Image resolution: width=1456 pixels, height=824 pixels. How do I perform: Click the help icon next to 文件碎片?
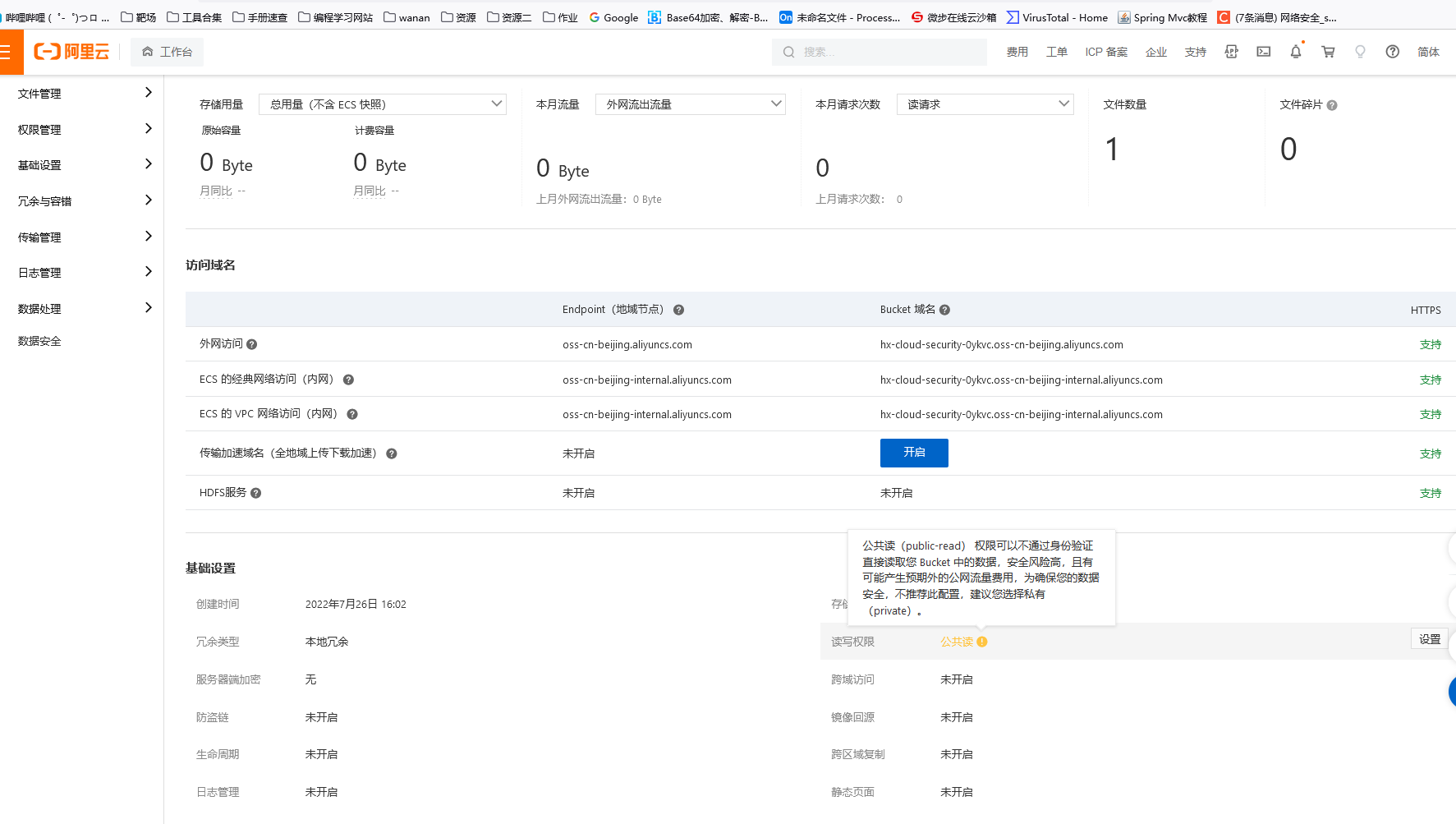tap(1332, 105)
